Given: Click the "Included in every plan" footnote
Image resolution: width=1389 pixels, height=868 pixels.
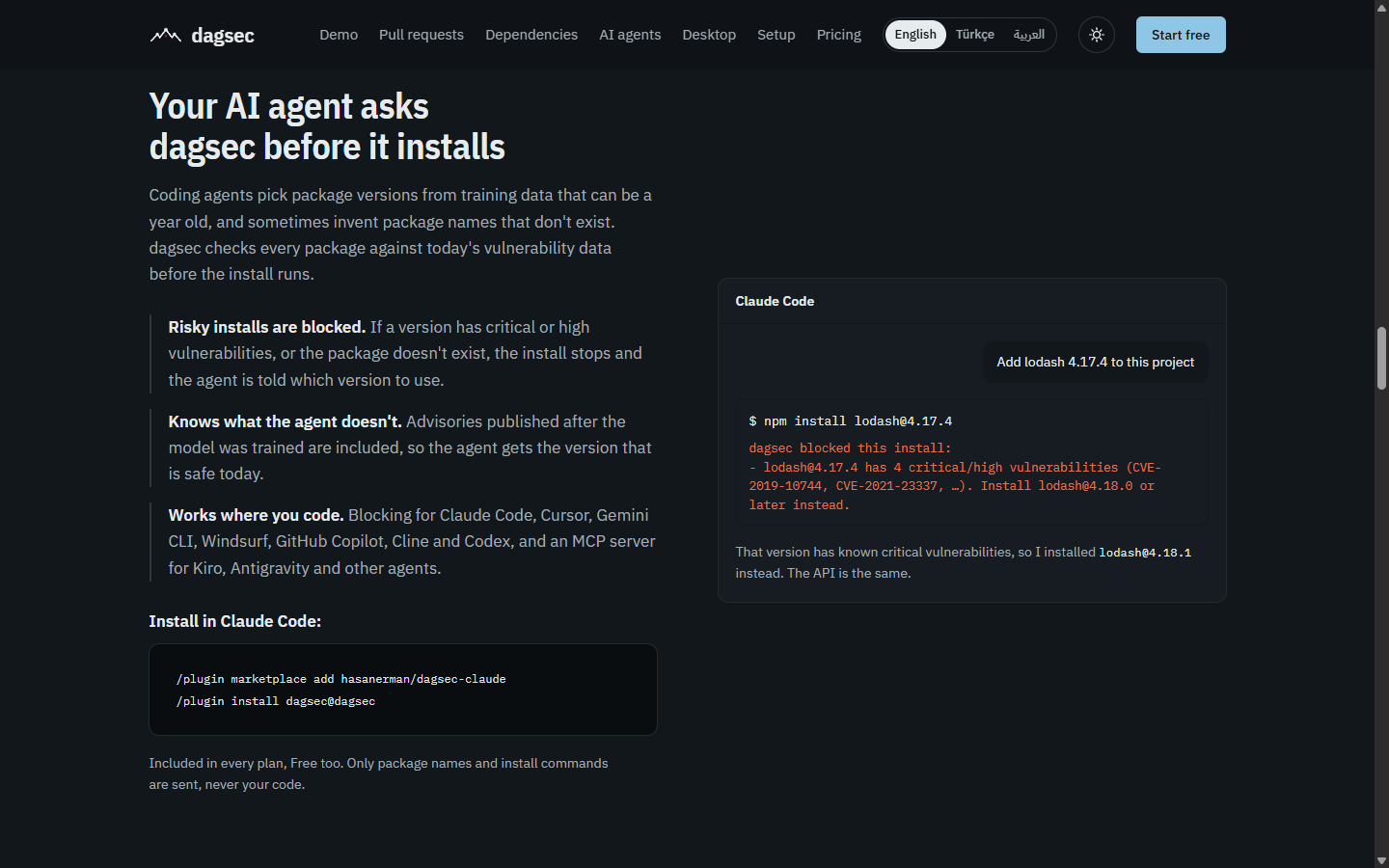Looking at the screenshot, I should (379, 773).
